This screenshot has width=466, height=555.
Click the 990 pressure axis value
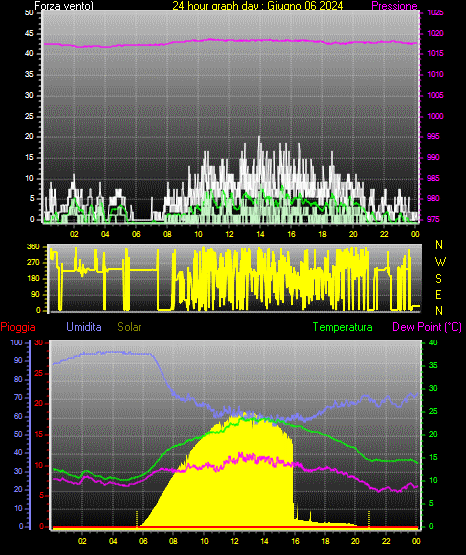tap(433, 157)
